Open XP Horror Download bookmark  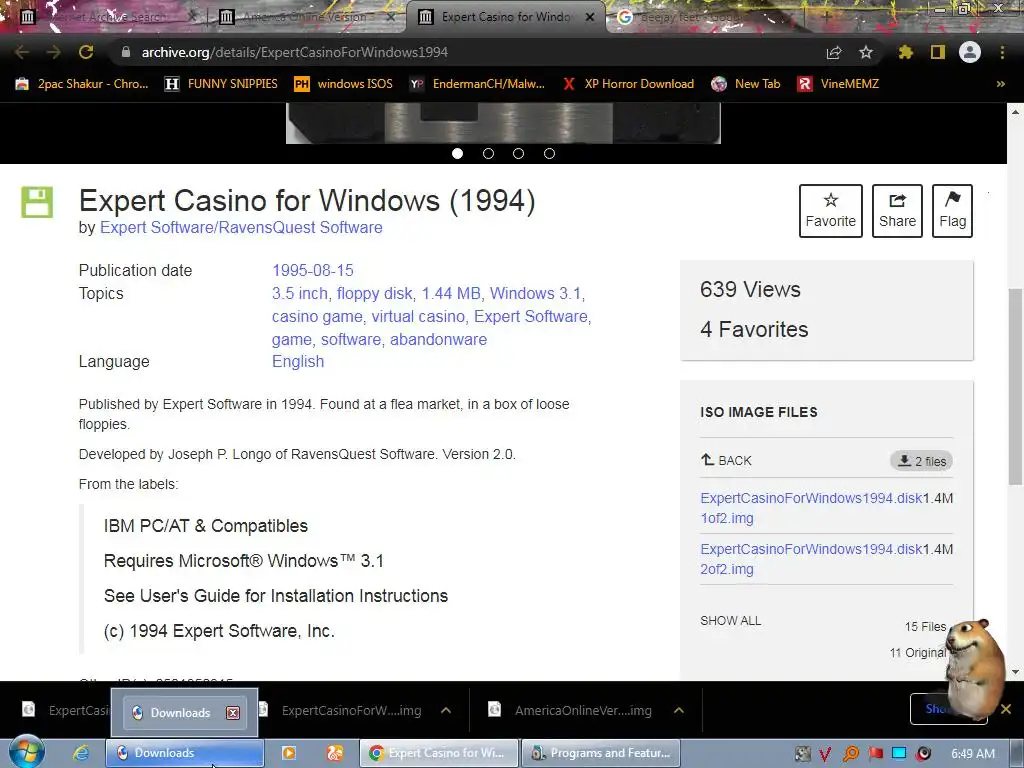click(x=628, y=84)
